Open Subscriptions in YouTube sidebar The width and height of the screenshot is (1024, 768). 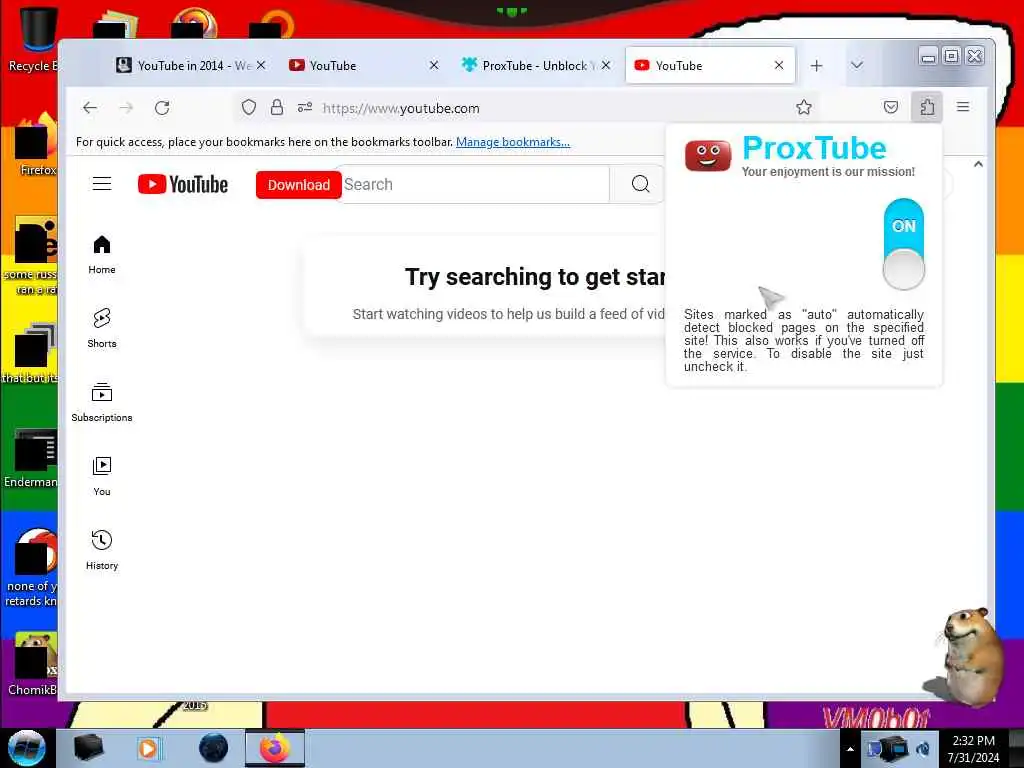[x=102, y=402]
